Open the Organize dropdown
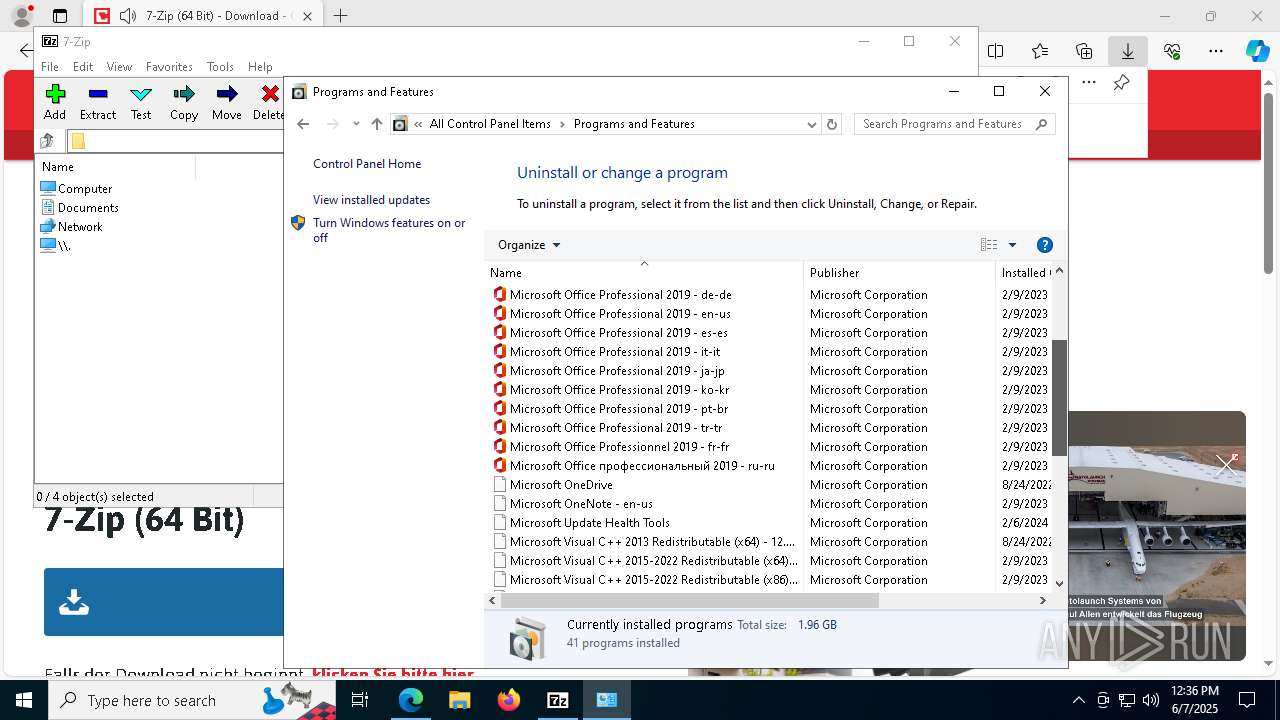 click(529, 245)
